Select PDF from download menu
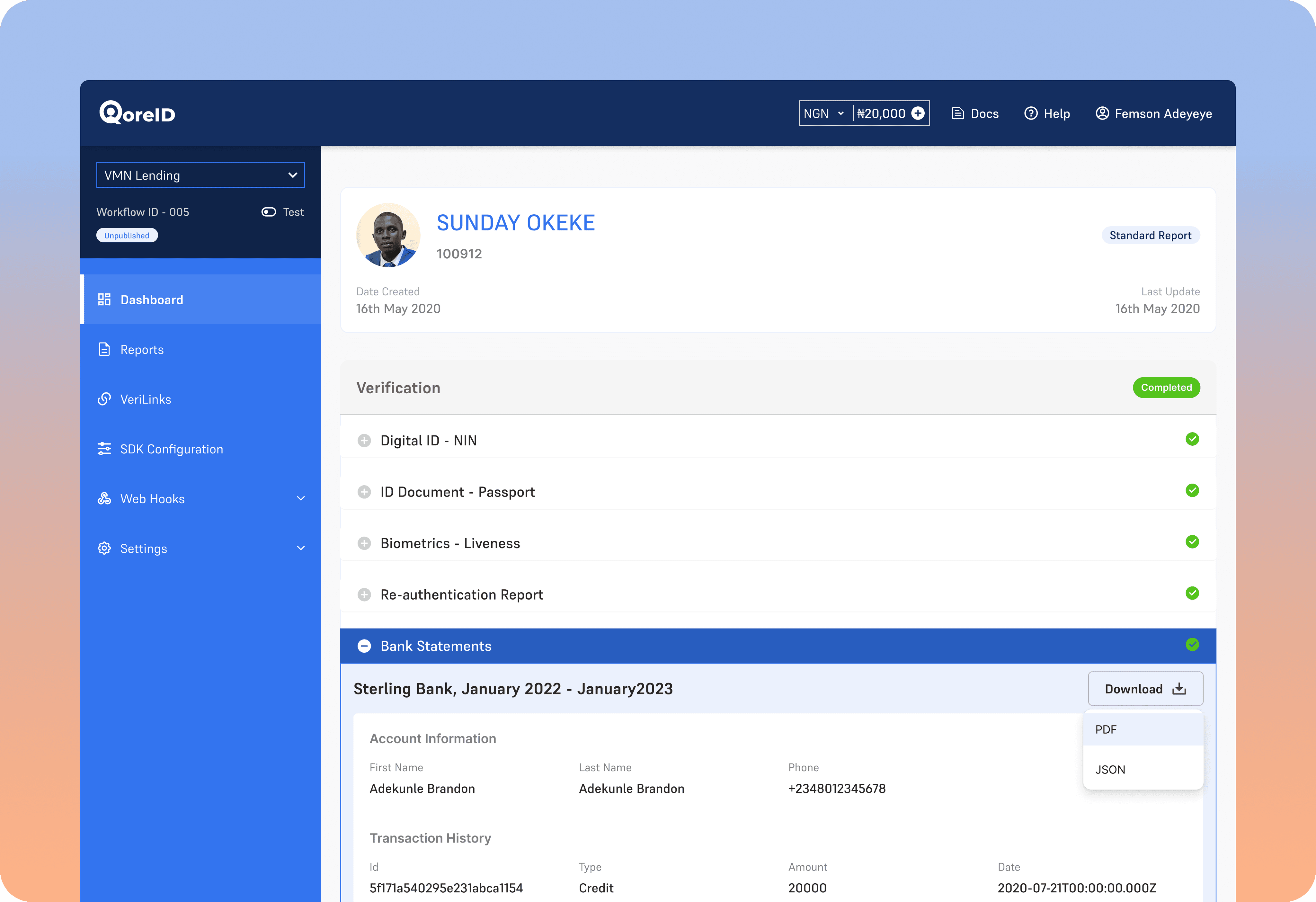This screenshot has height=902, width=1316. point(1142,729)
